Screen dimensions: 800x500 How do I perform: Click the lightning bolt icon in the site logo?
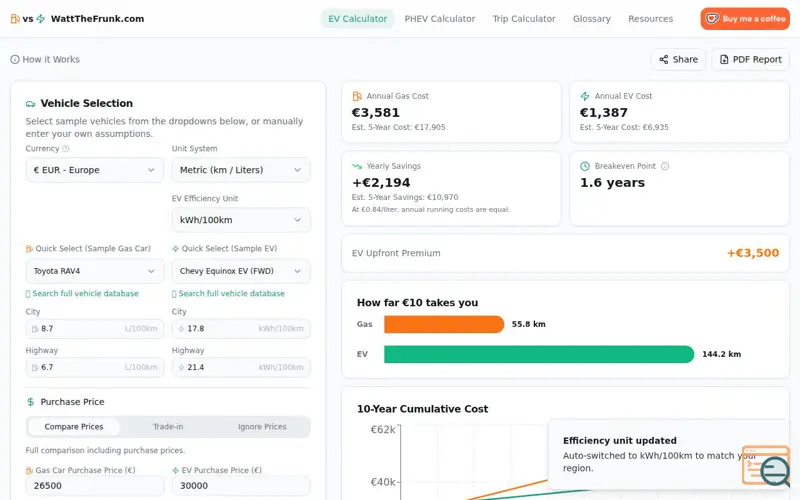coord(41,19)
